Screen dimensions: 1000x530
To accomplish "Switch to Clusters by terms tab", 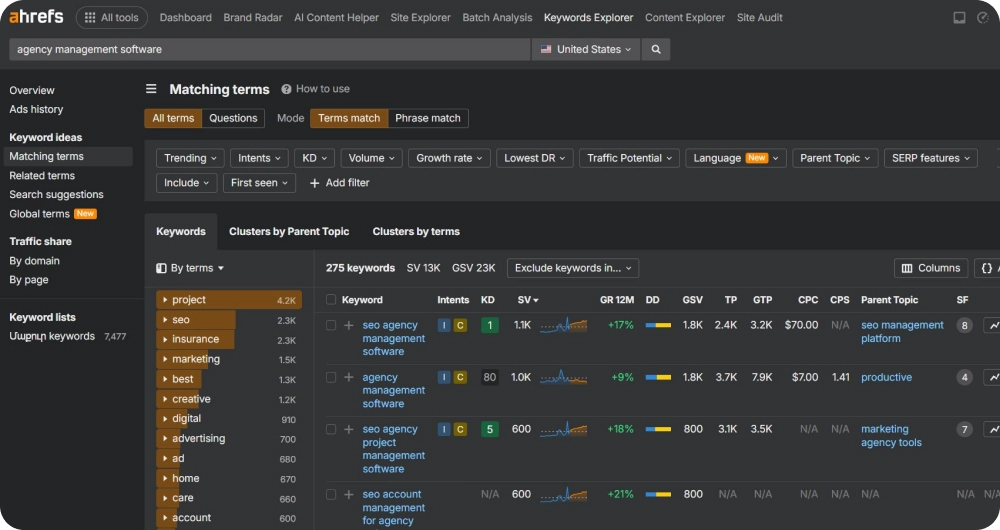I will [416, 232].
